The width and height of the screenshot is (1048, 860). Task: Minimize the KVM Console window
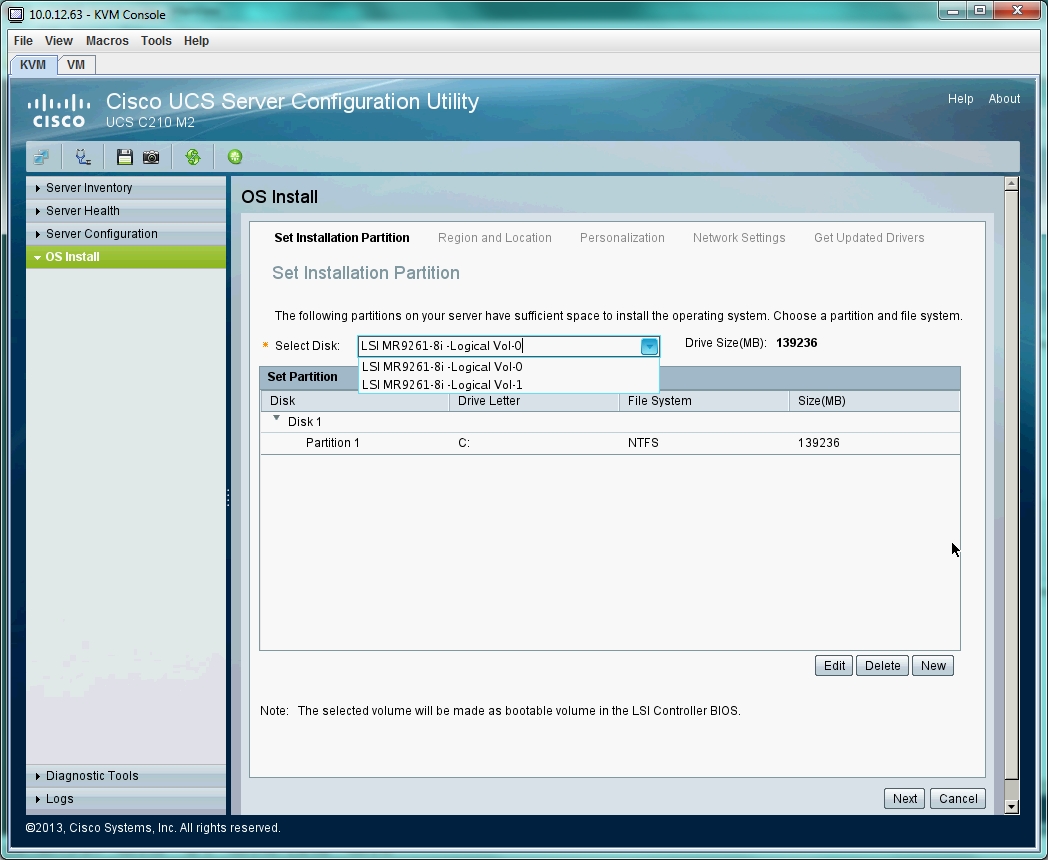point(953,11)
